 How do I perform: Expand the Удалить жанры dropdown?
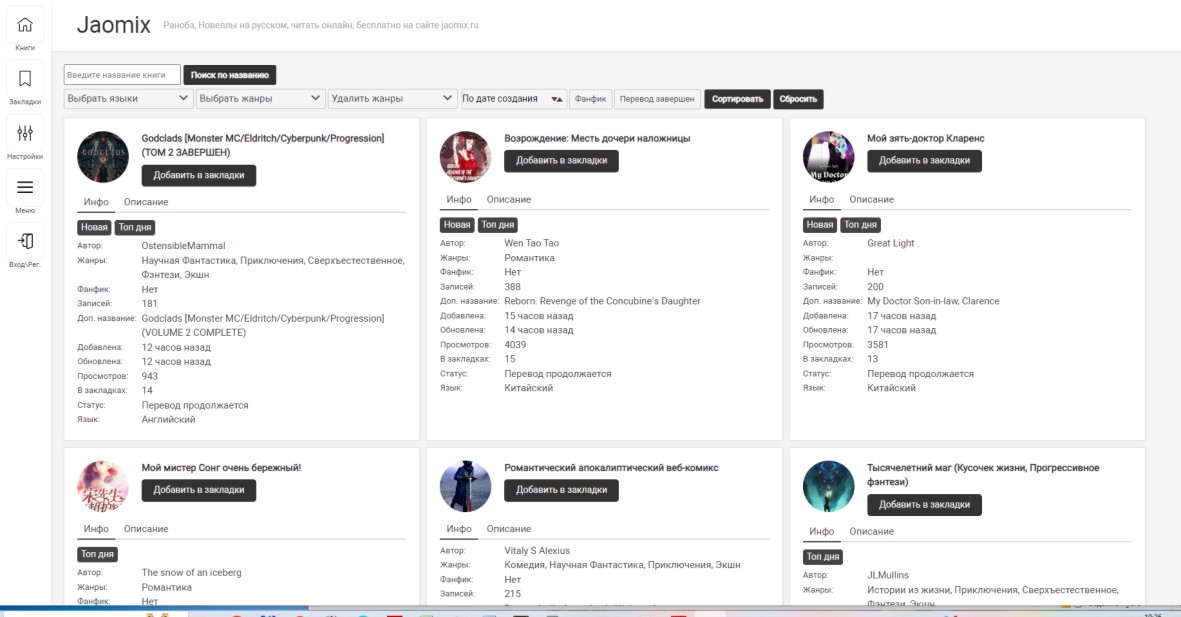pos(392,99)
